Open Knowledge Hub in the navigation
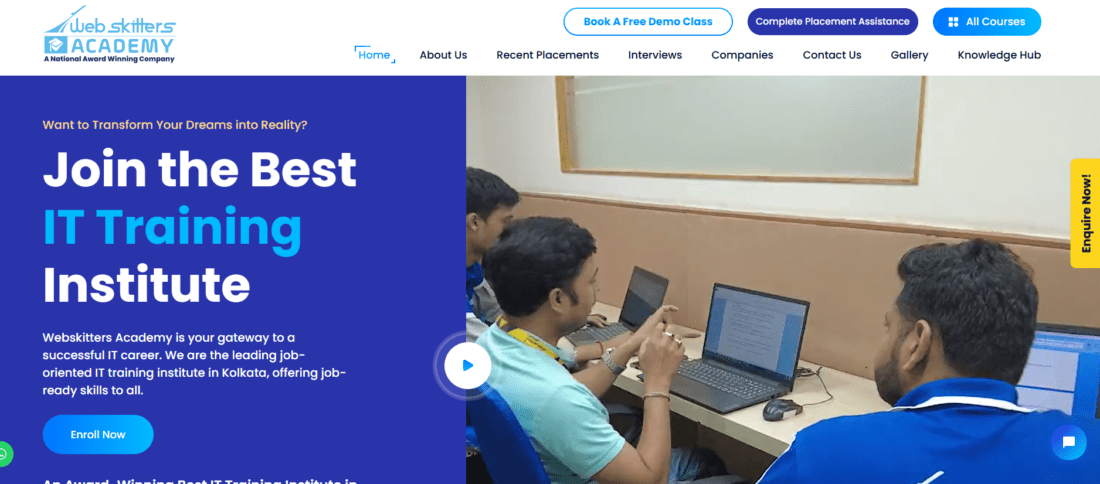 999,55
